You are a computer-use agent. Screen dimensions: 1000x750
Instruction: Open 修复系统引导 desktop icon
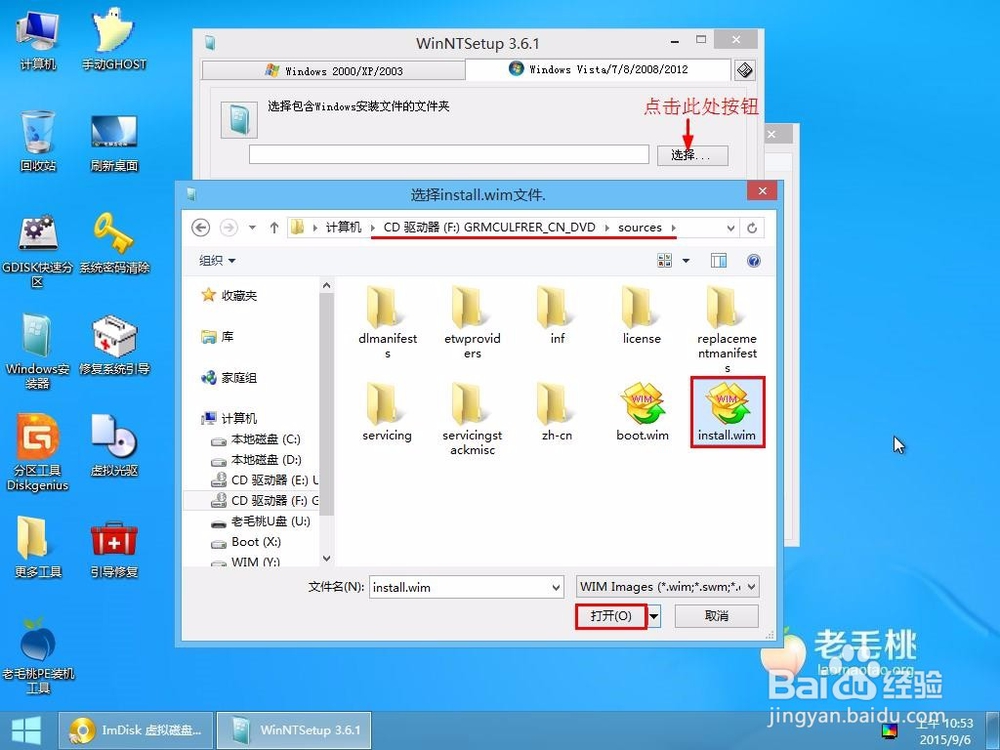tap(114, 345)
